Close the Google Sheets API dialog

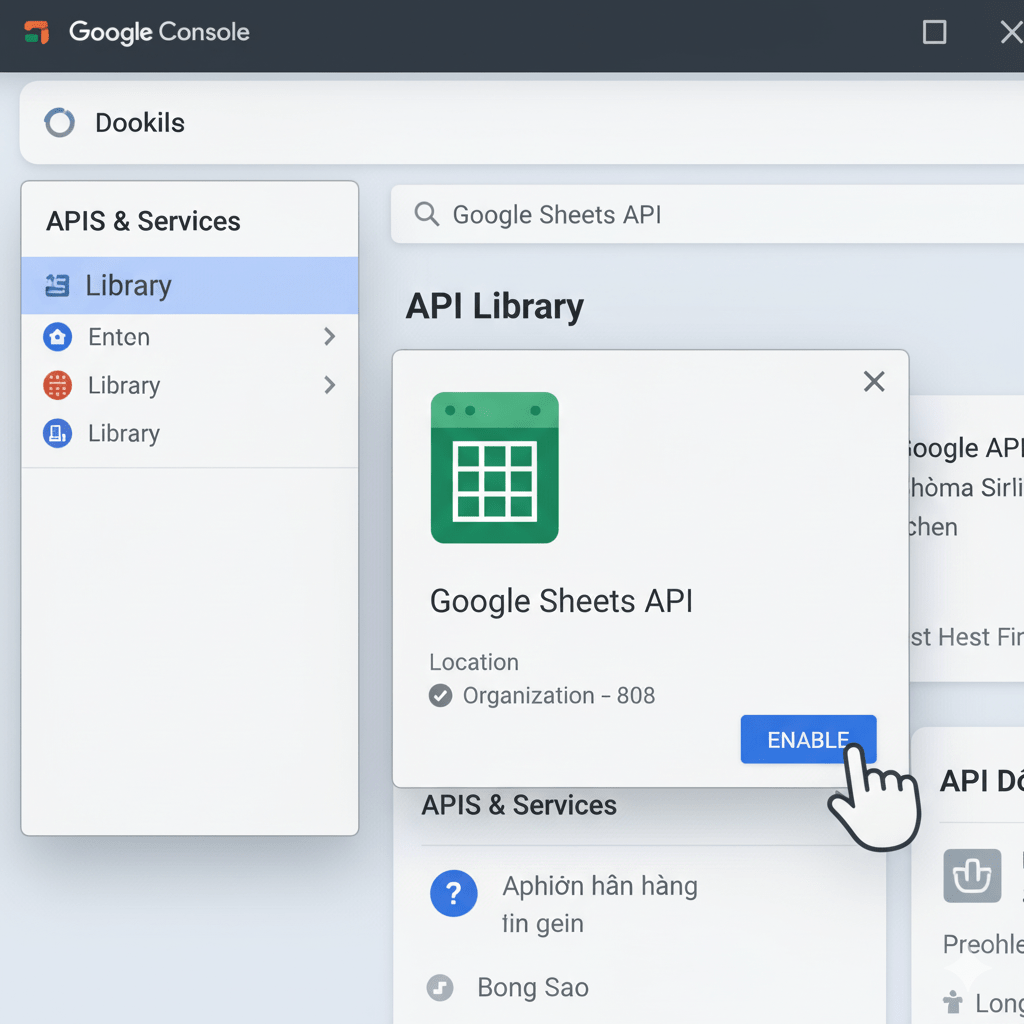(874, 381)
